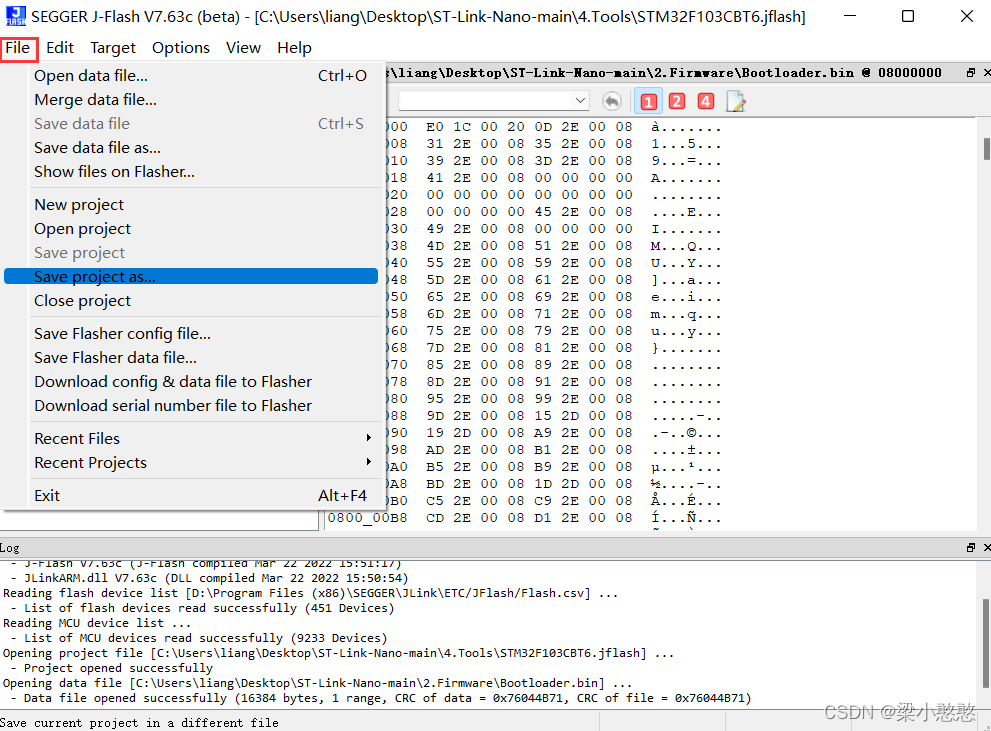
Task: Click address 0800_00B8 in hex view
Action: (x=367, y=518)
